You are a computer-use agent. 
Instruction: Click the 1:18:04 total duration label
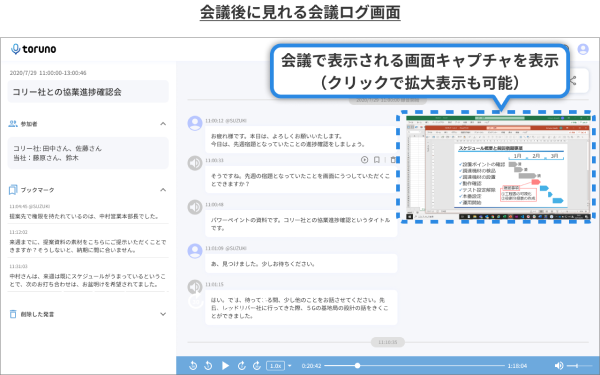click(517, 366)
